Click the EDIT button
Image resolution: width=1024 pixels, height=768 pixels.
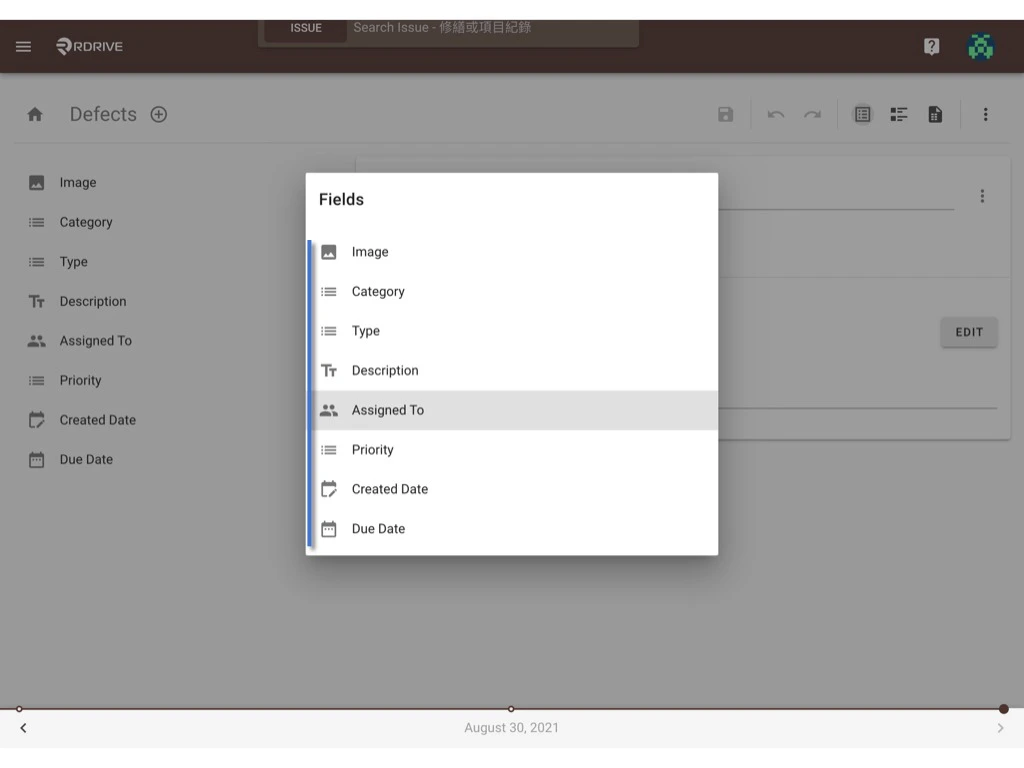968,332
